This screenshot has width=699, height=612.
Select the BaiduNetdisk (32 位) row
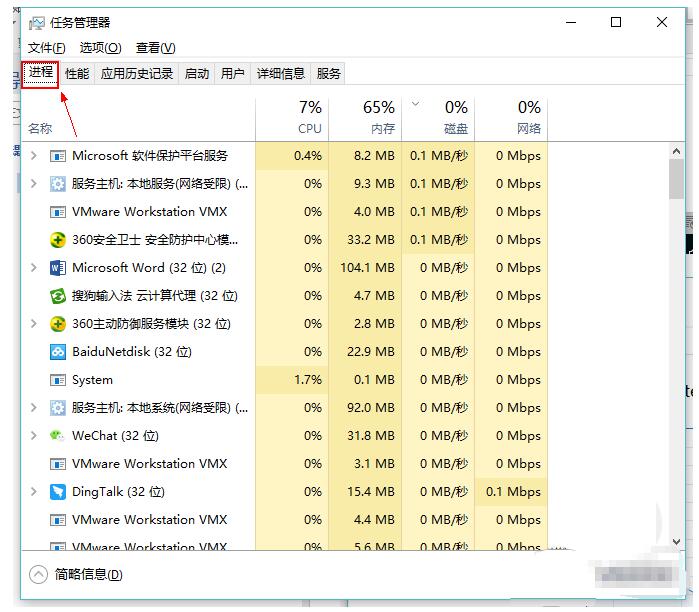(x=285, y=352)
